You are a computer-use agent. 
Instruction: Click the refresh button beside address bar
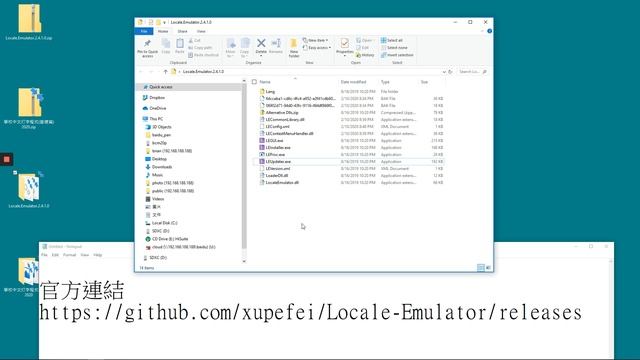click(x=451, y=72)
